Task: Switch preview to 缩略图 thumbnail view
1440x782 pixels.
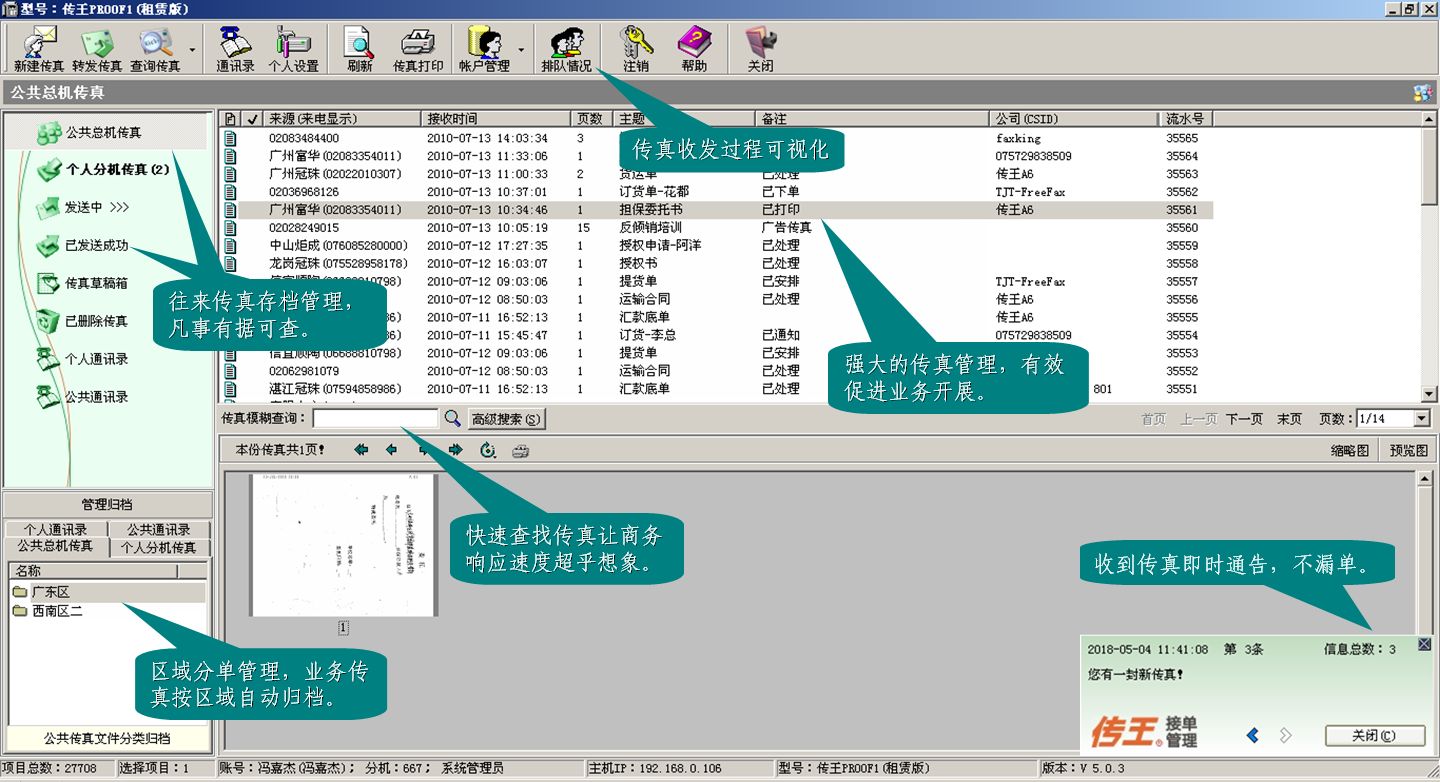Action: (x=1350, y=450)
